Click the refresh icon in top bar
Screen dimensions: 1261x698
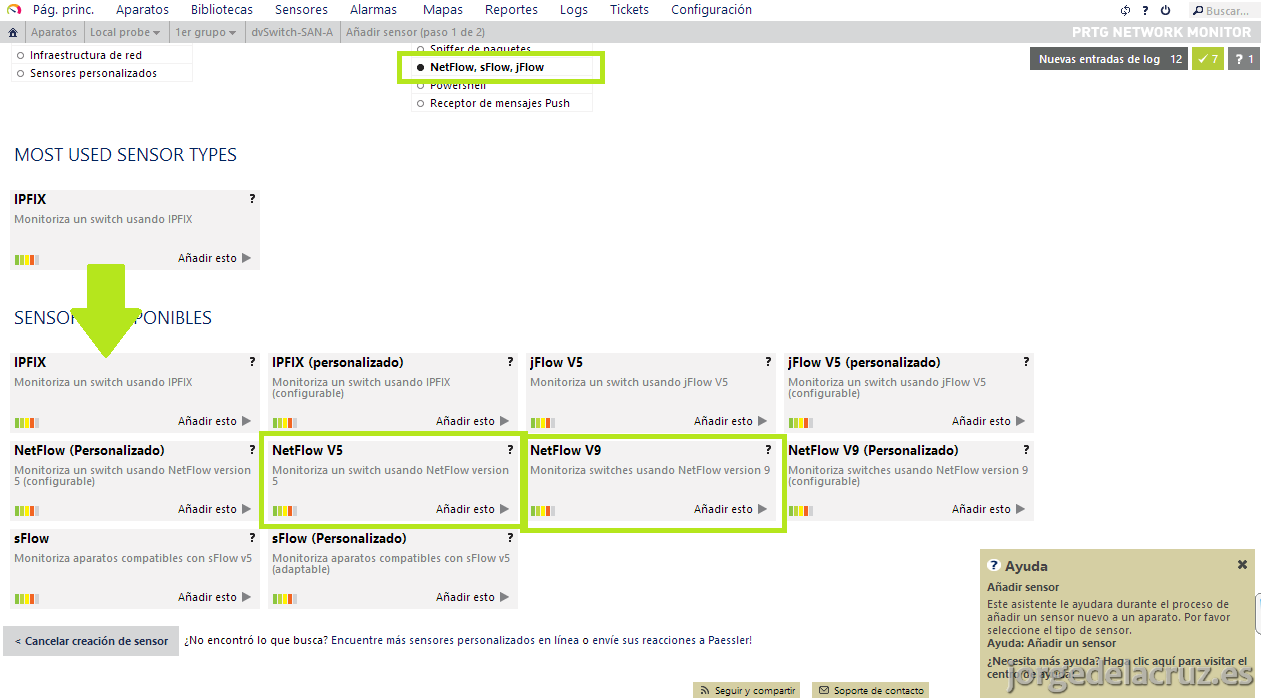[1125, 10]
